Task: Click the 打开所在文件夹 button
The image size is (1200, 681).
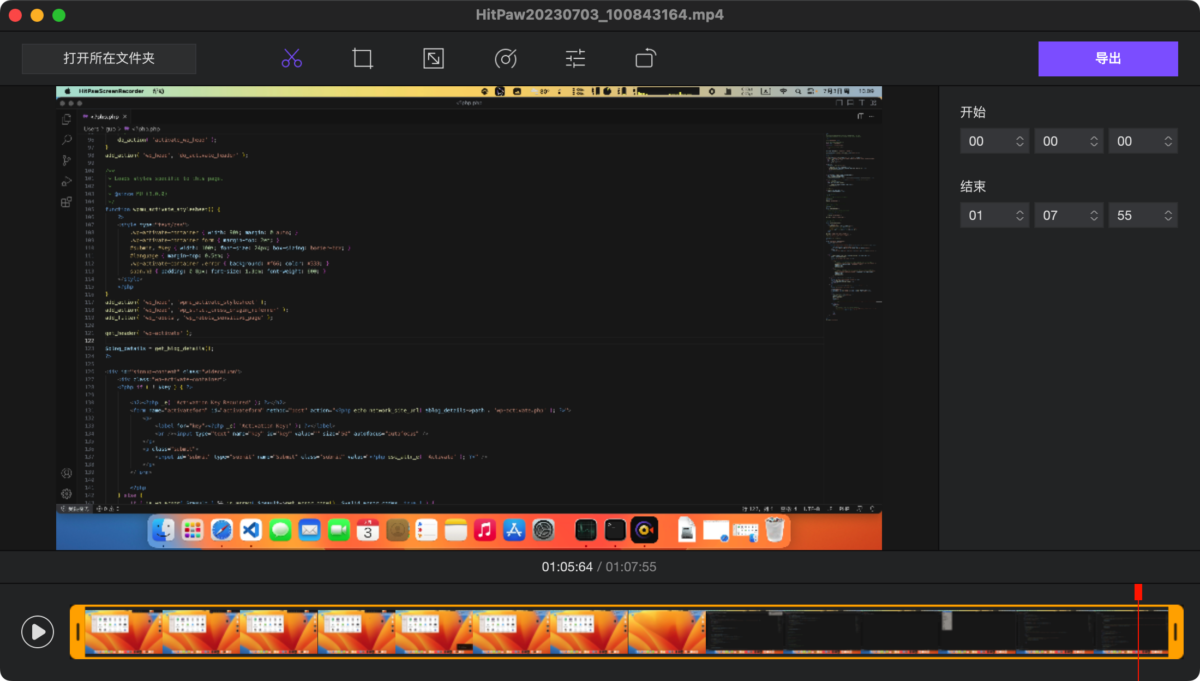Action: (x=109, y=58)
